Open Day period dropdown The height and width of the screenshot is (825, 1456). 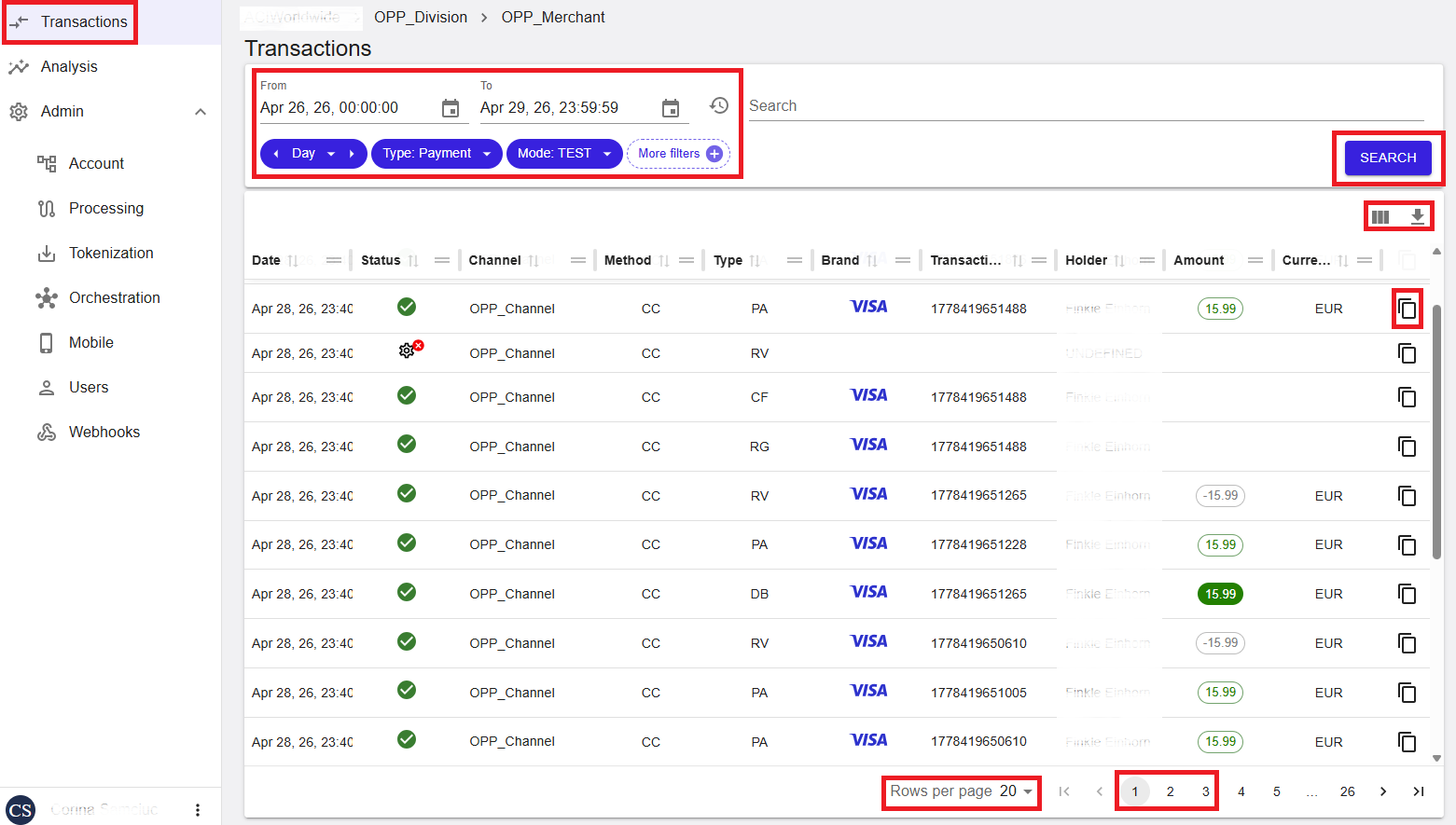click(x=313, y=154)
